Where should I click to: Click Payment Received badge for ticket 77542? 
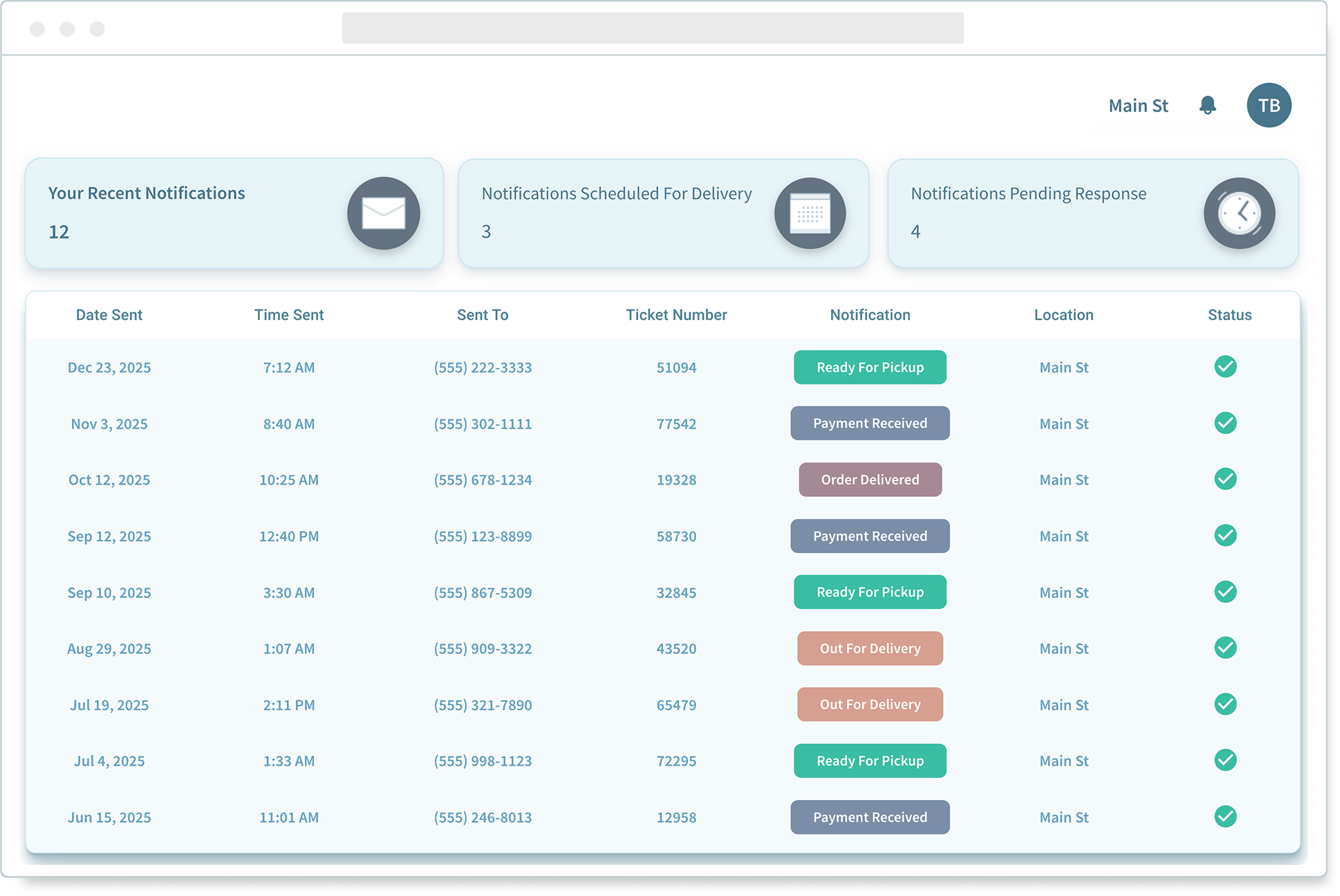pyautogui.click(x=870, y=423)
